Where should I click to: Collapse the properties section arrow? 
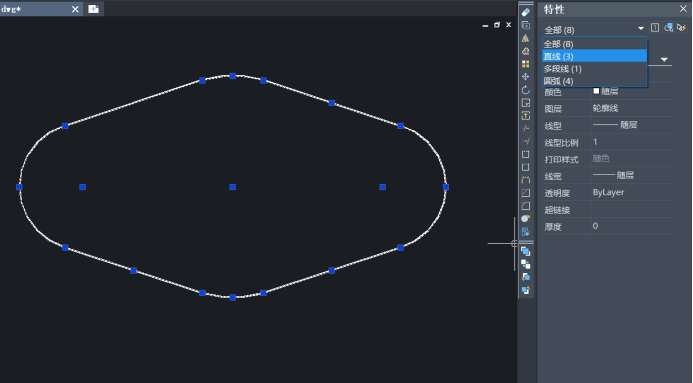pos(664,60)
